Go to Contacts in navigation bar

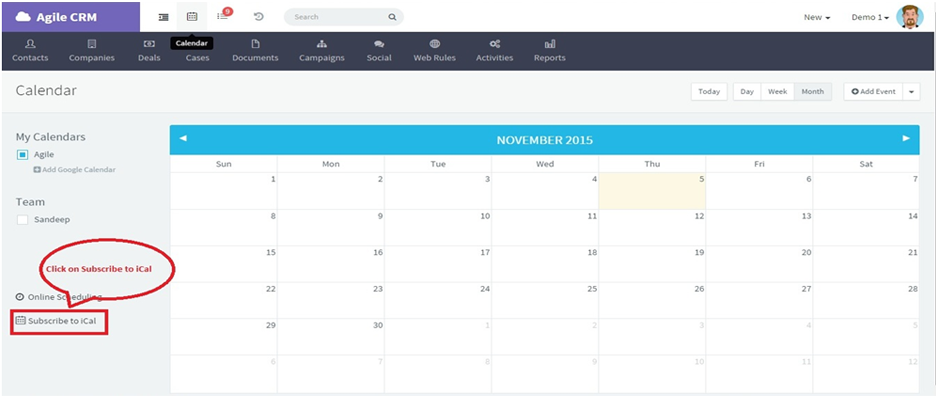(30, 51)
